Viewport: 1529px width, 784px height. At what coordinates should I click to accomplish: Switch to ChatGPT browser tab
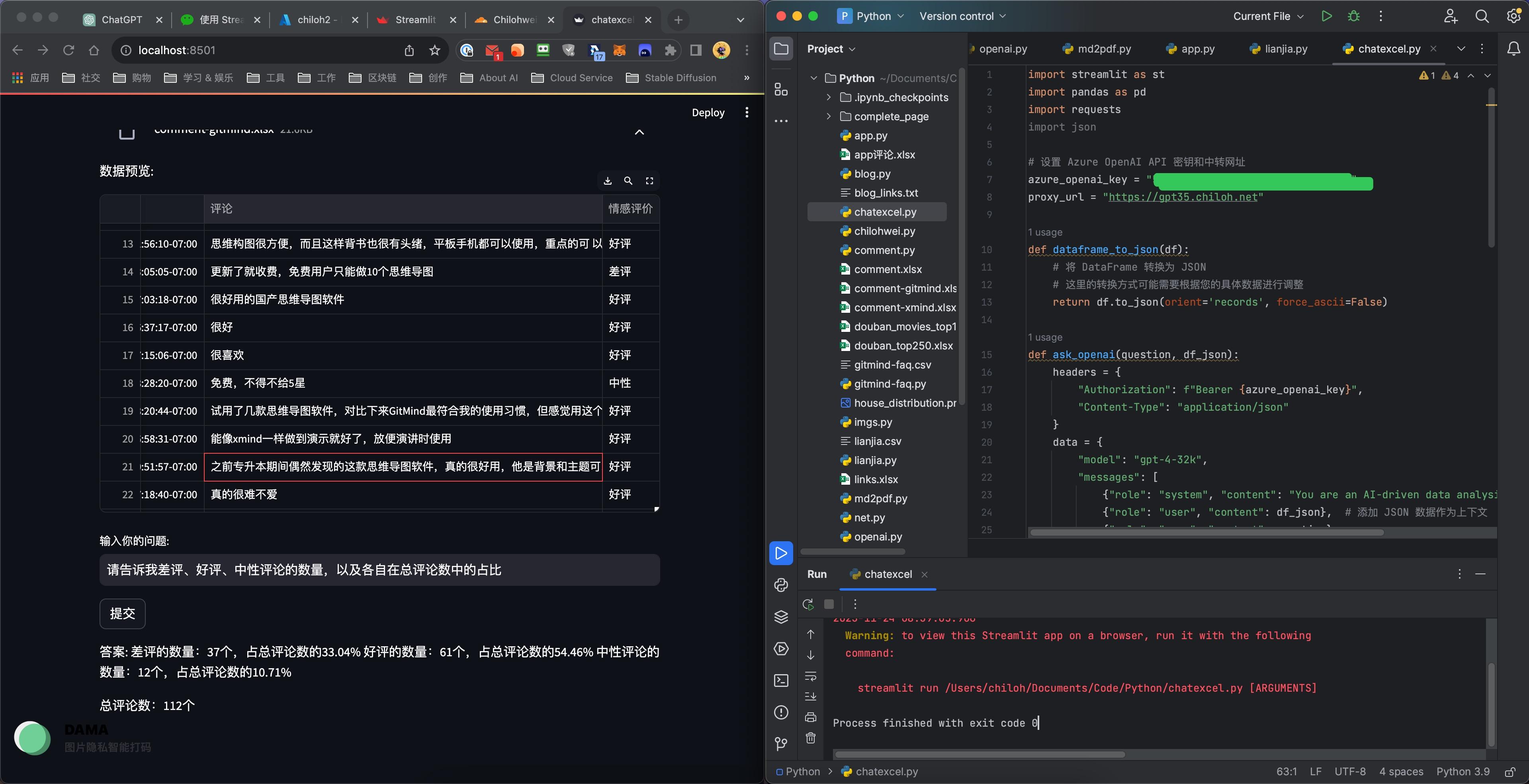coord(121,20)
